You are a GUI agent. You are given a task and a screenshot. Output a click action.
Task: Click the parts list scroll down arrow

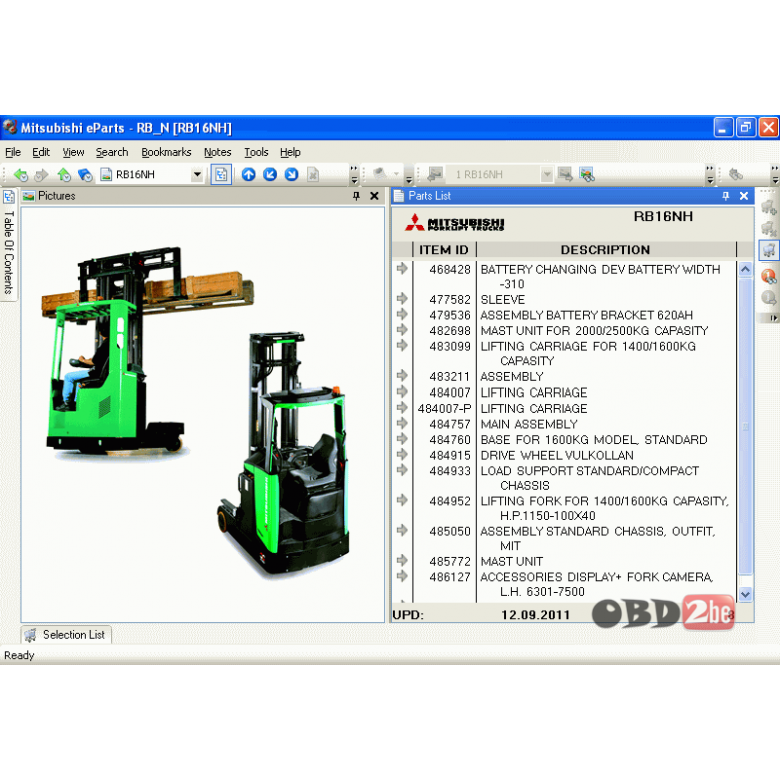pyautogui.click(x=745, y=594)
